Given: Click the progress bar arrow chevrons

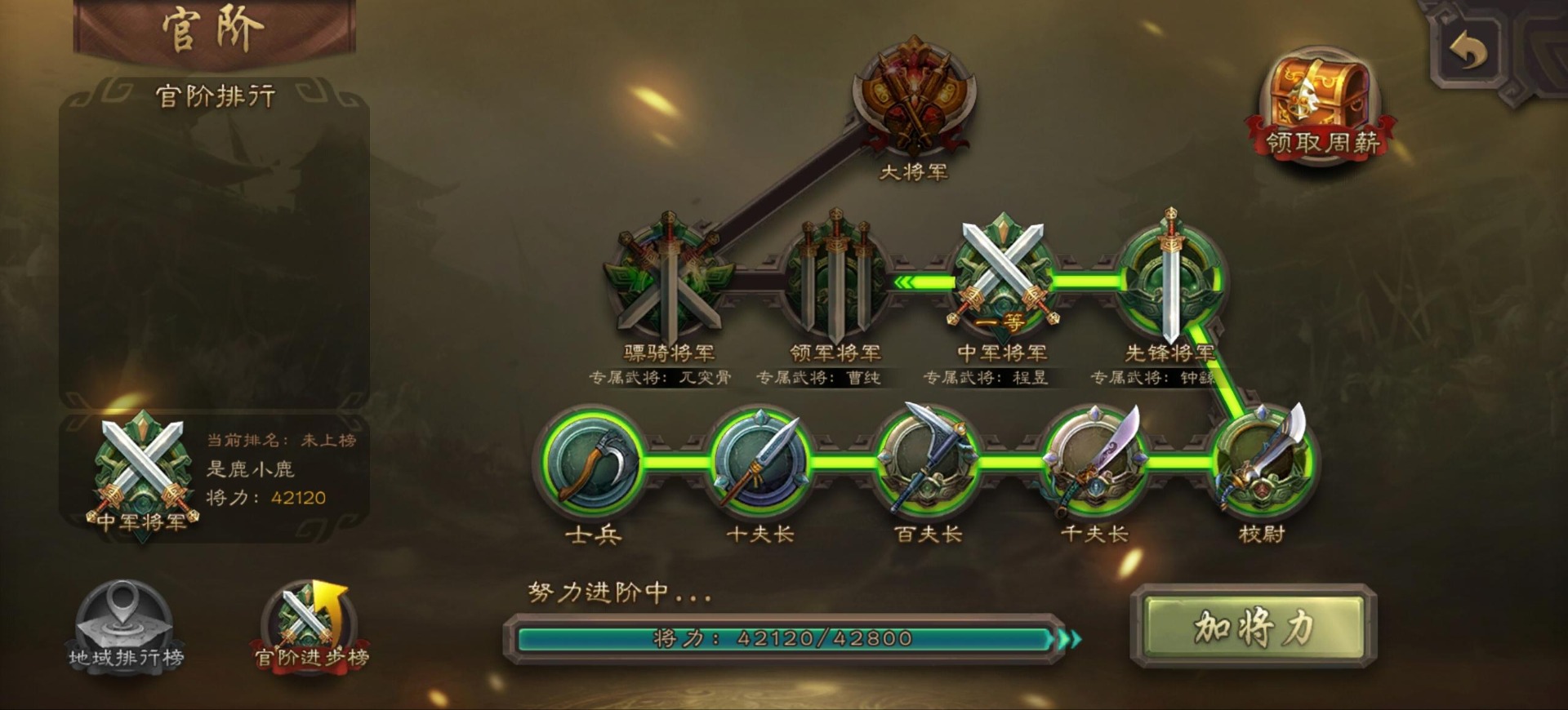Looking at the screenshot, I should tap(1069, 639).
